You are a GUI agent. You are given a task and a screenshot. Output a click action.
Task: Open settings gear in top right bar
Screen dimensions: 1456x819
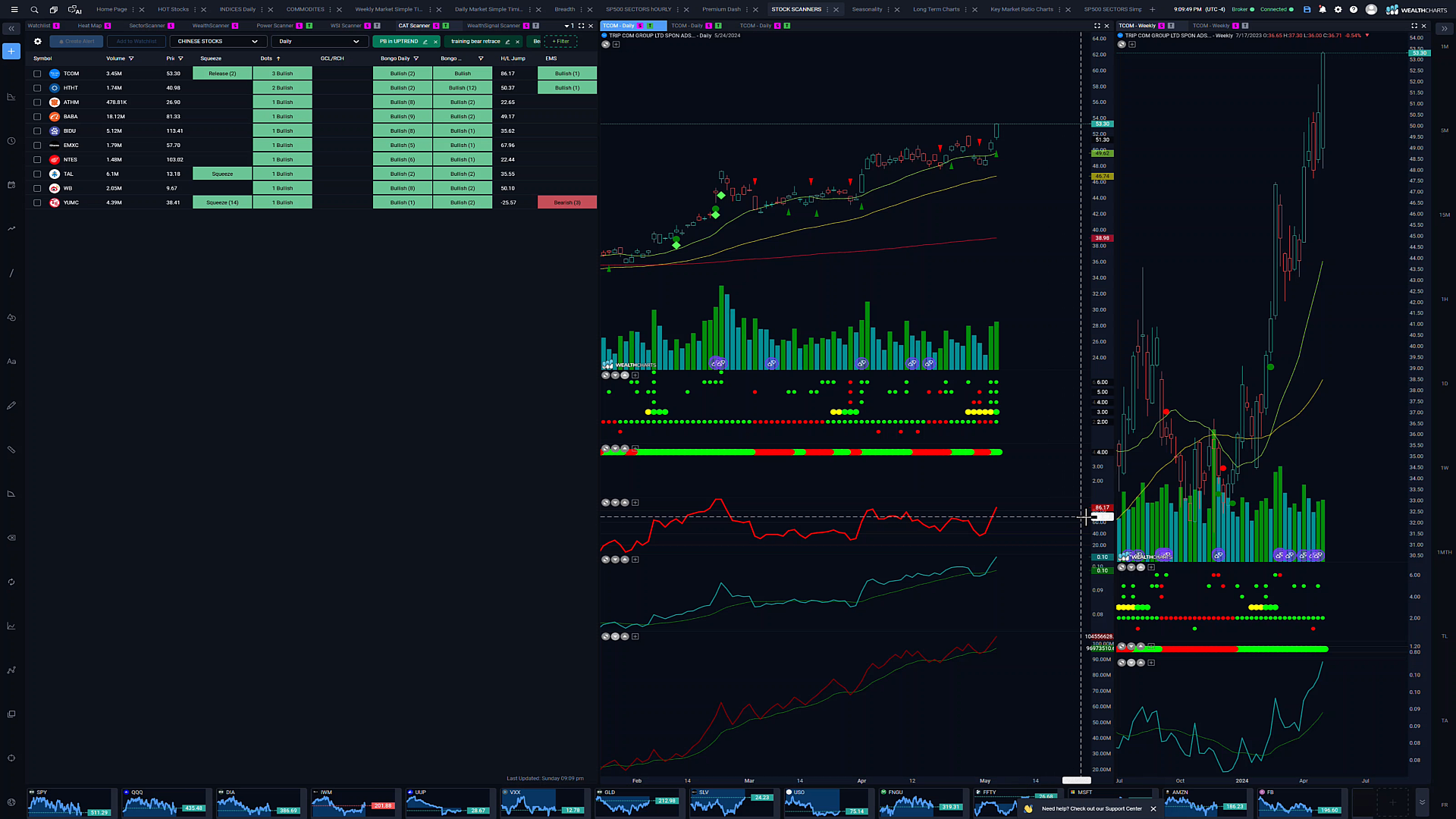coord(1338,10)
